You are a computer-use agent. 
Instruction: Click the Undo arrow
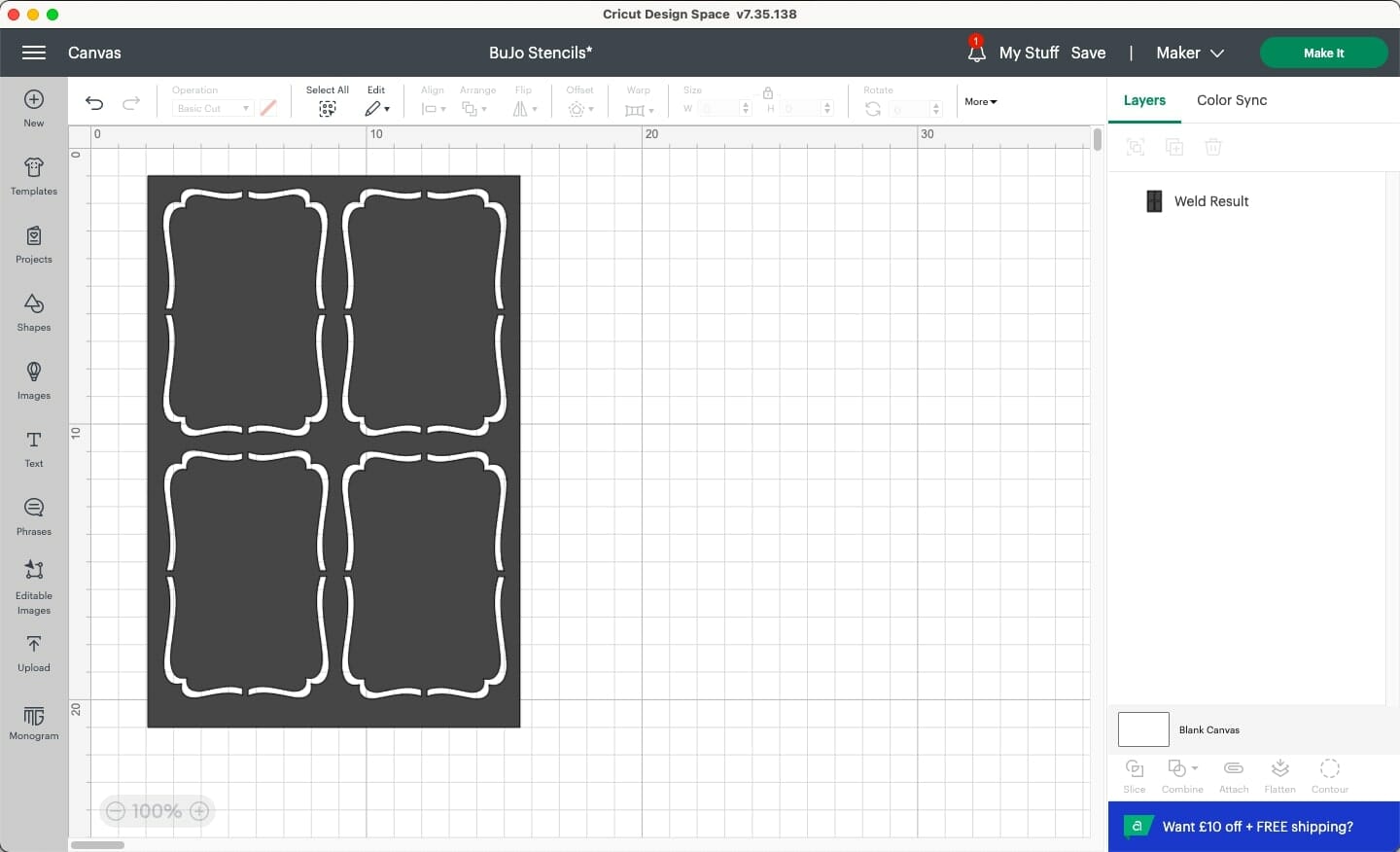[93, 103]
